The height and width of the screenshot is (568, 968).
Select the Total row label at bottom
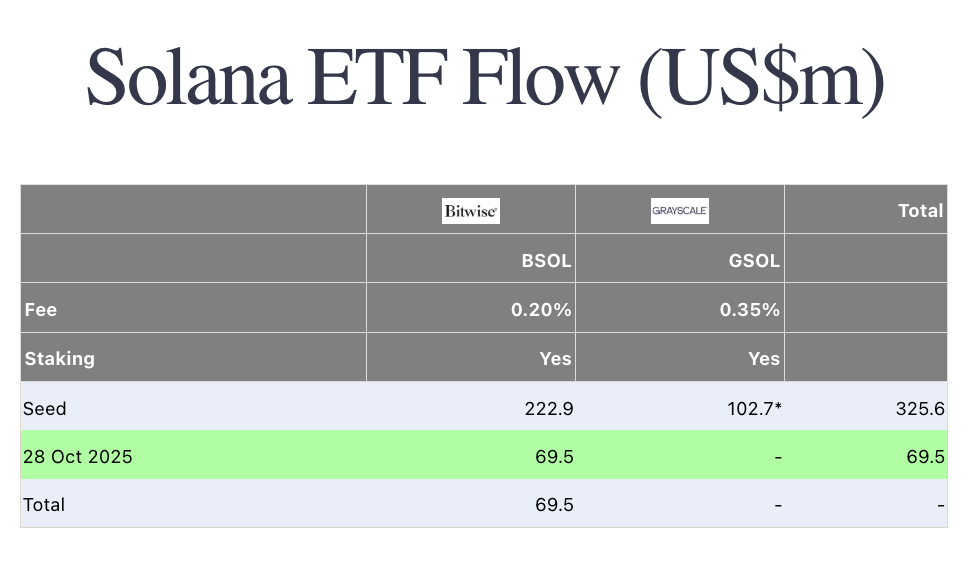point(44,505)
